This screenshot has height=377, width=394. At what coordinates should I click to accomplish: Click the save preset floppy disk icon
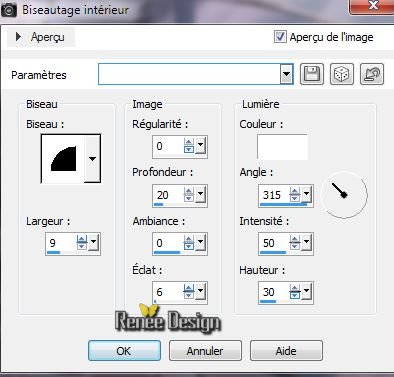(x=312, y=74)
